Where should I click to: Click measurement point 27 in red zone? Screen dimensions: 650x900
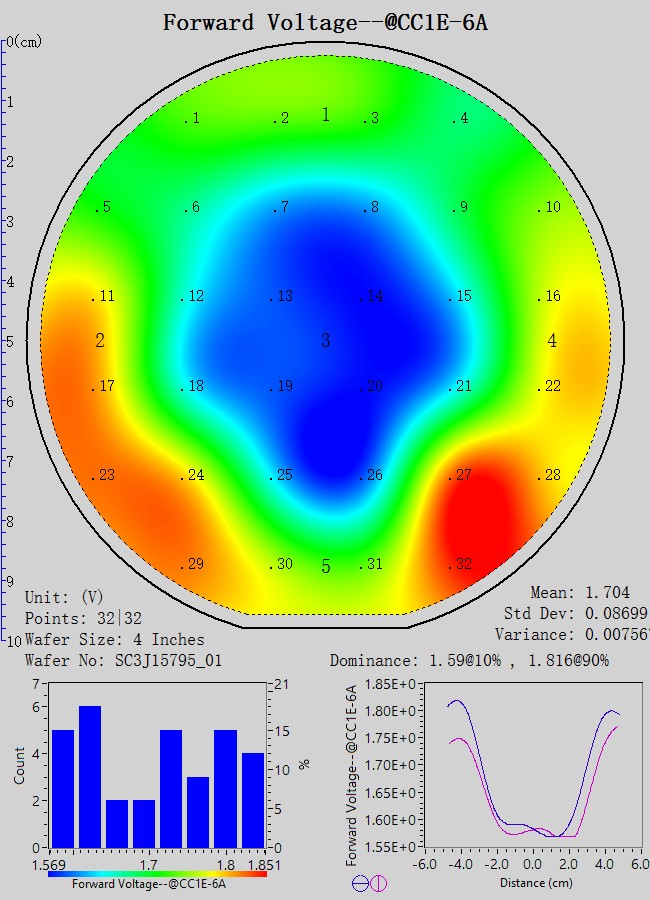click(x=459, y=475)
